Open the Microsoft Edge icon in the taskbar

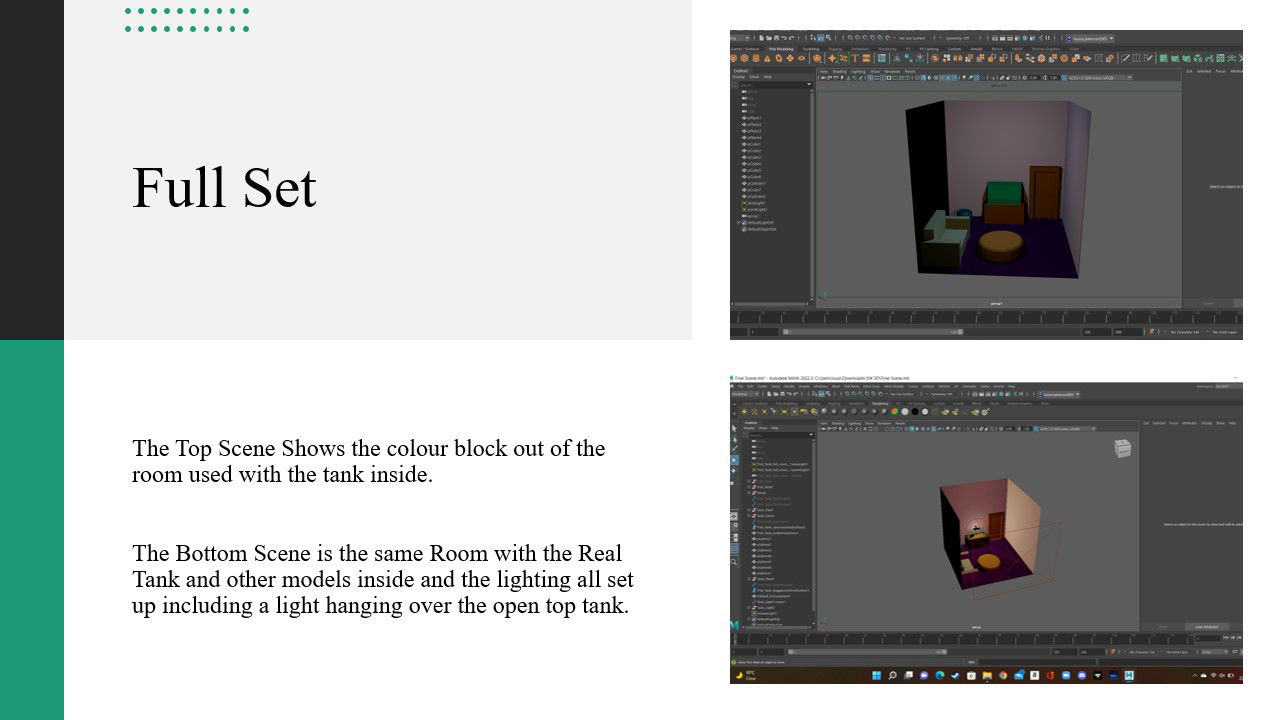(x=940, y=676)
